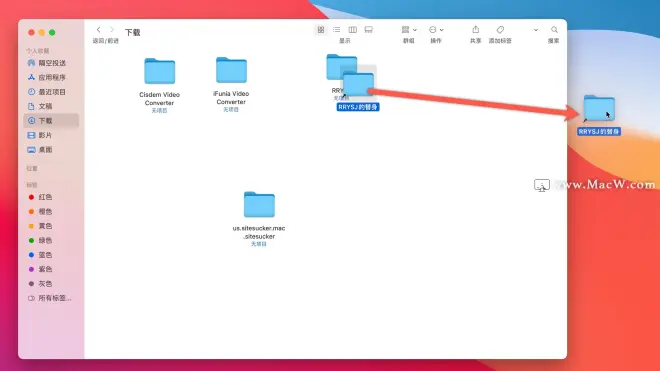660x371 pixels.
Task: Click the 添加标签 tag icon
Action: [x=500, y=29]
